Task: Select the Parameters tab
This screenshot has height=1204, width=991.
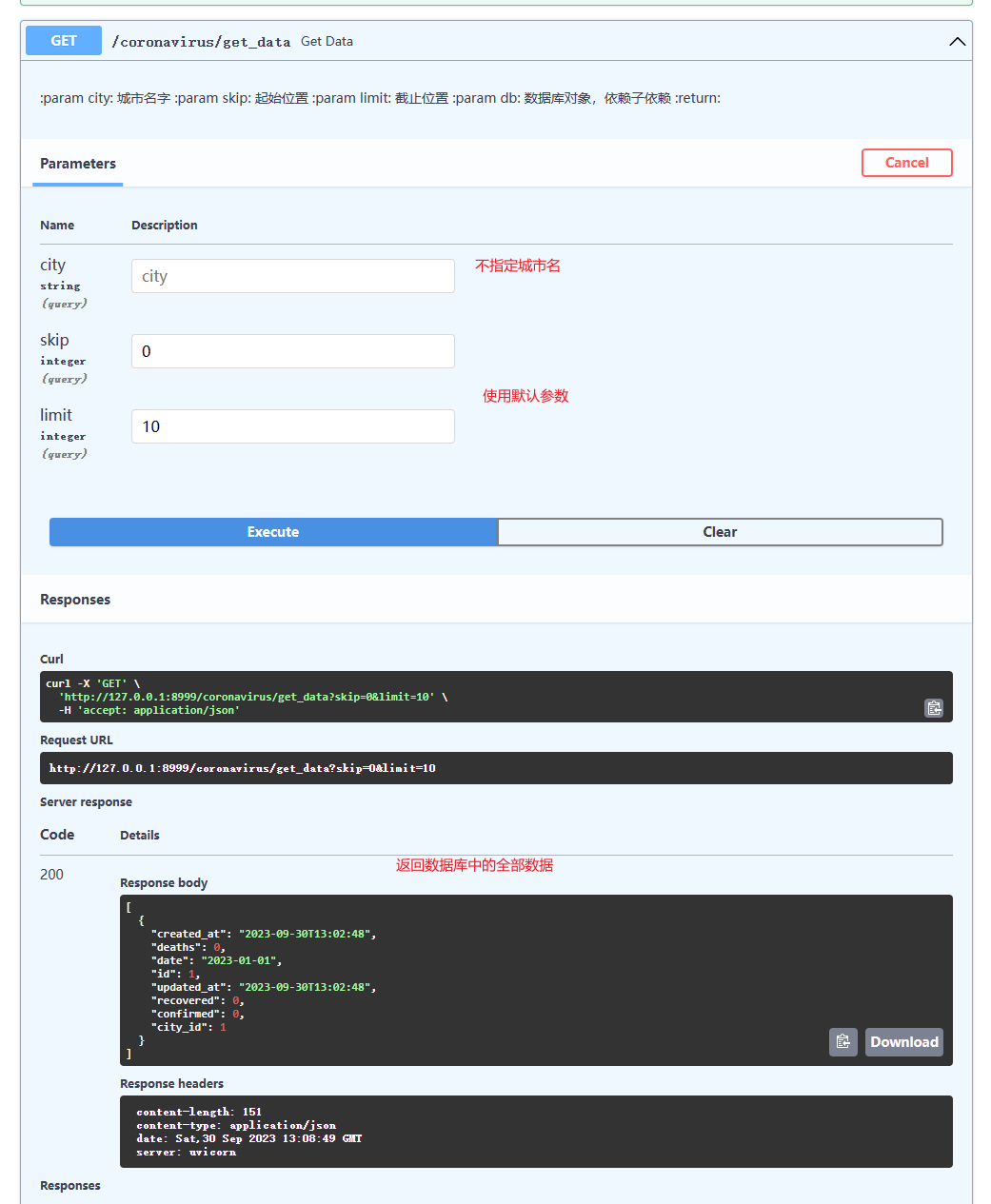Action: tap(78, 164)
